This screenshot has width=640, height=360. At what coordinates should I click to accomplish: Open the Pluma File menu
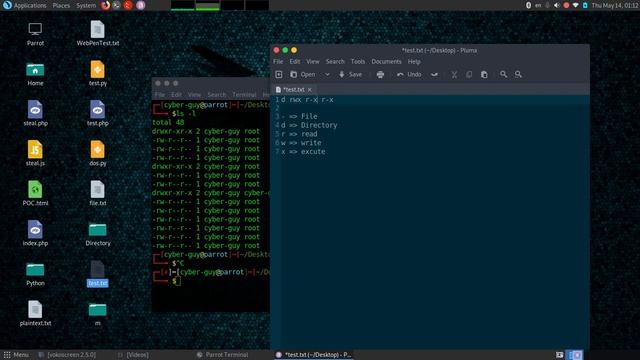click(278, 62)
